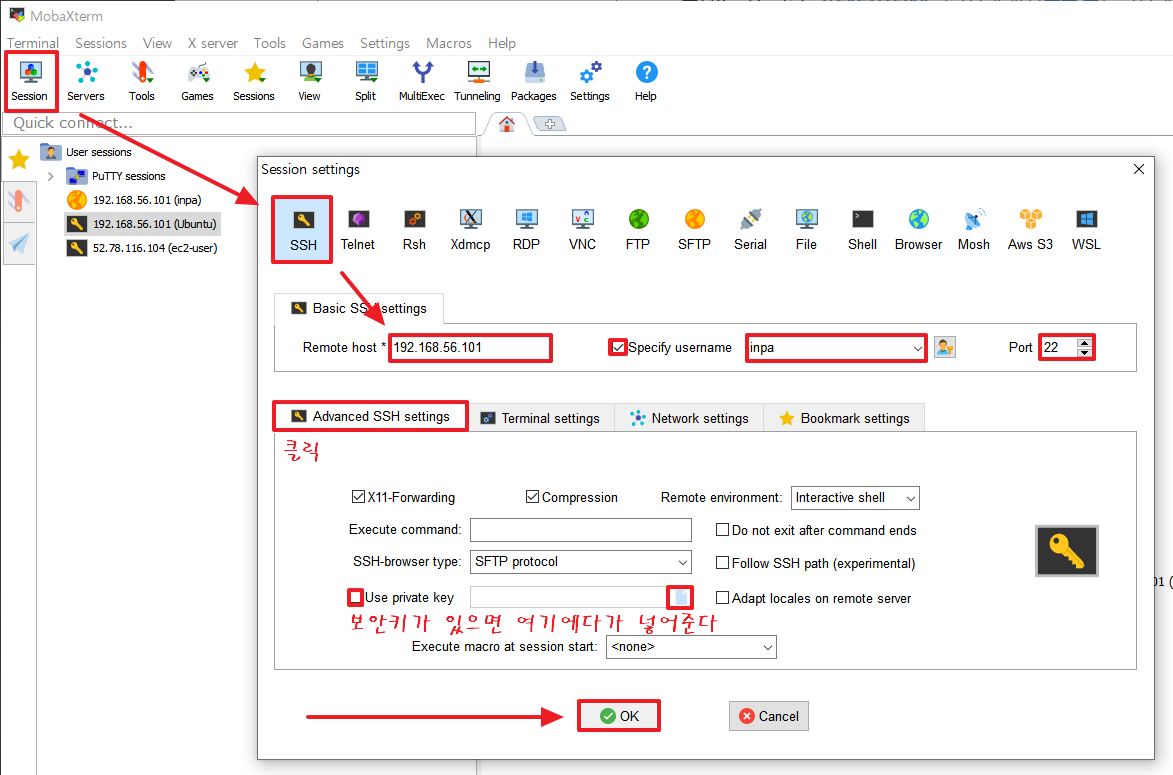Select the Shell session type
This screenshot has width=1173, height=775.
[x=863, y=230]
